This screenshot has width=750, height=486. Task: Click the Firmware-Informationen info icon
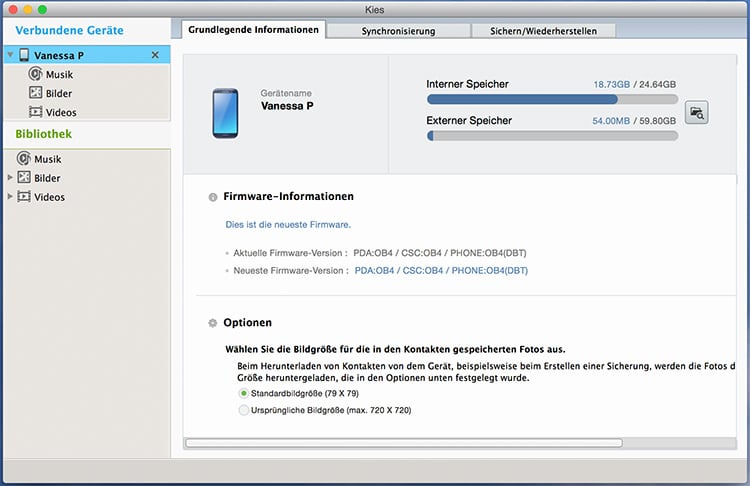(x=213, y=197)
